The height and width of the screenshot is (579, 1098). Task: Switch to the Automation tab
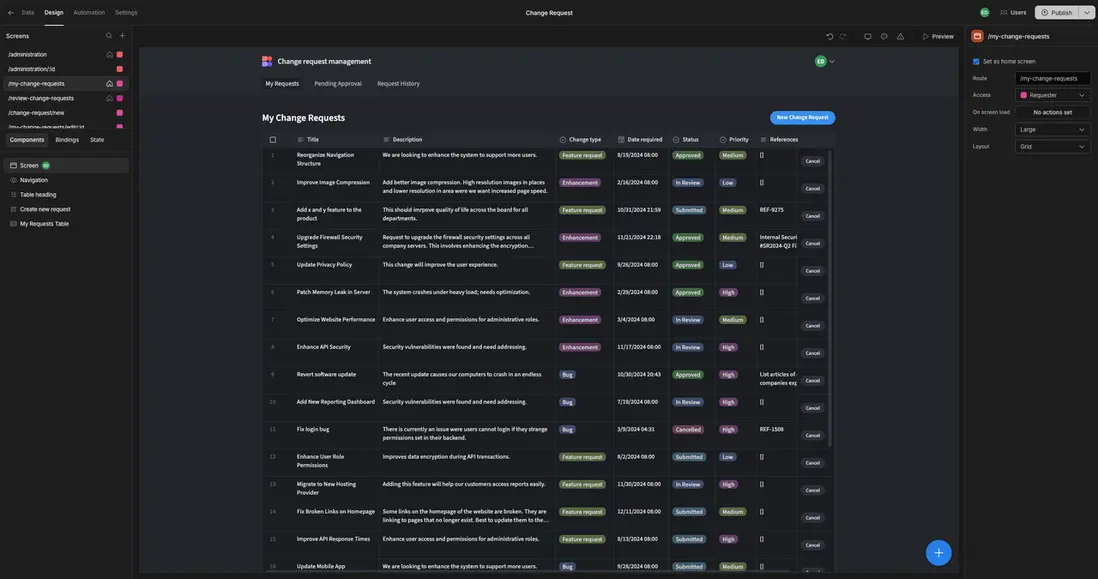coord(89,12)
